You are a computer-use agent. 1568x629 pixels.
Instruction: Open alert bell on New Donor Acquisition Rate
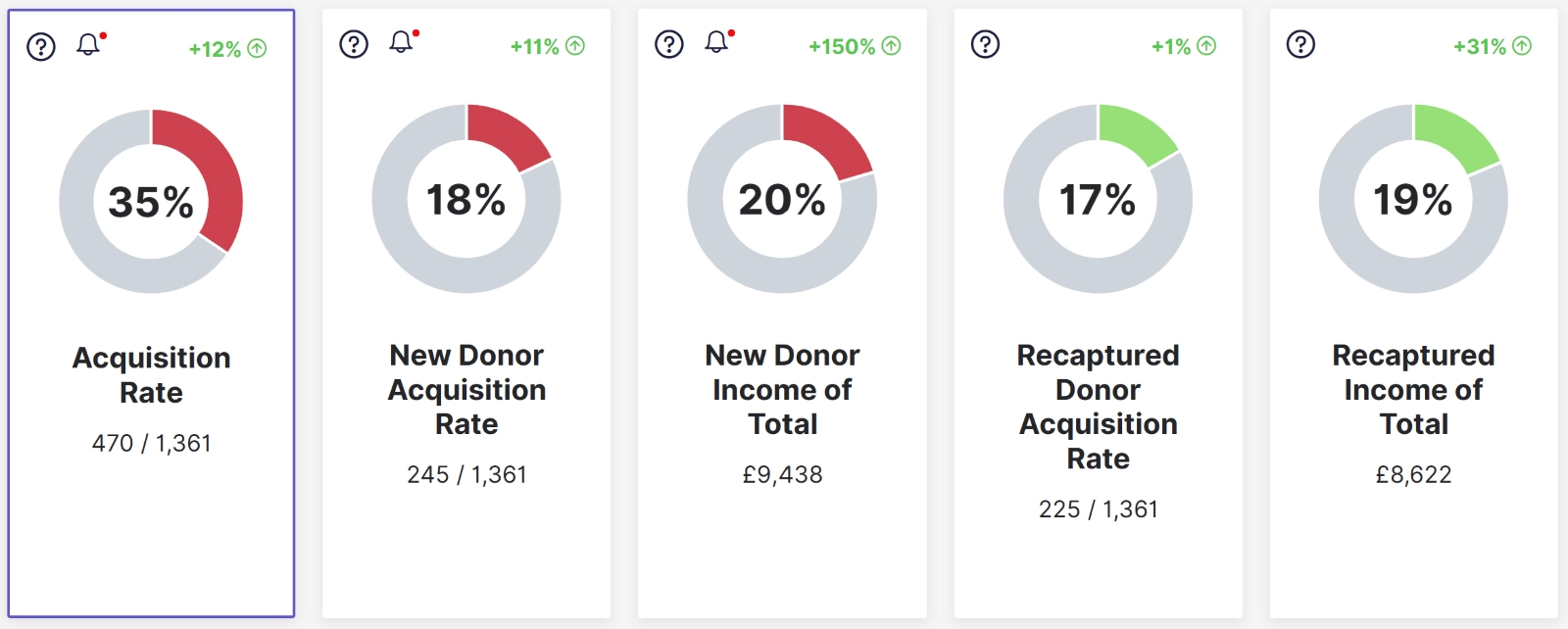click(402, 42)
